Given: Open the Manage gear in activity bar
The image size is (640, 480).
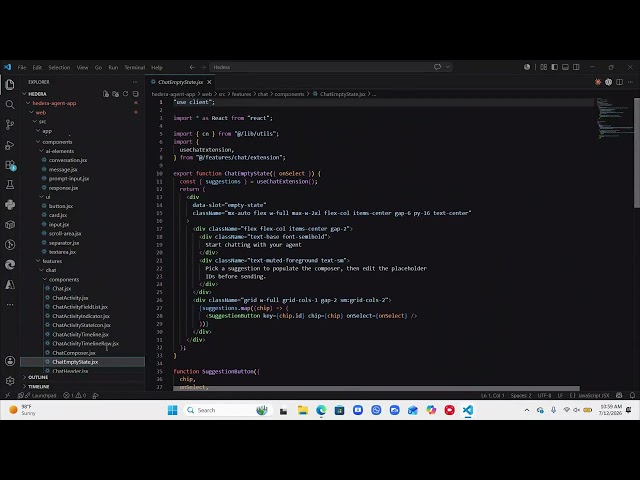Looking at the screenshot, I should click(x=10, y=381).
